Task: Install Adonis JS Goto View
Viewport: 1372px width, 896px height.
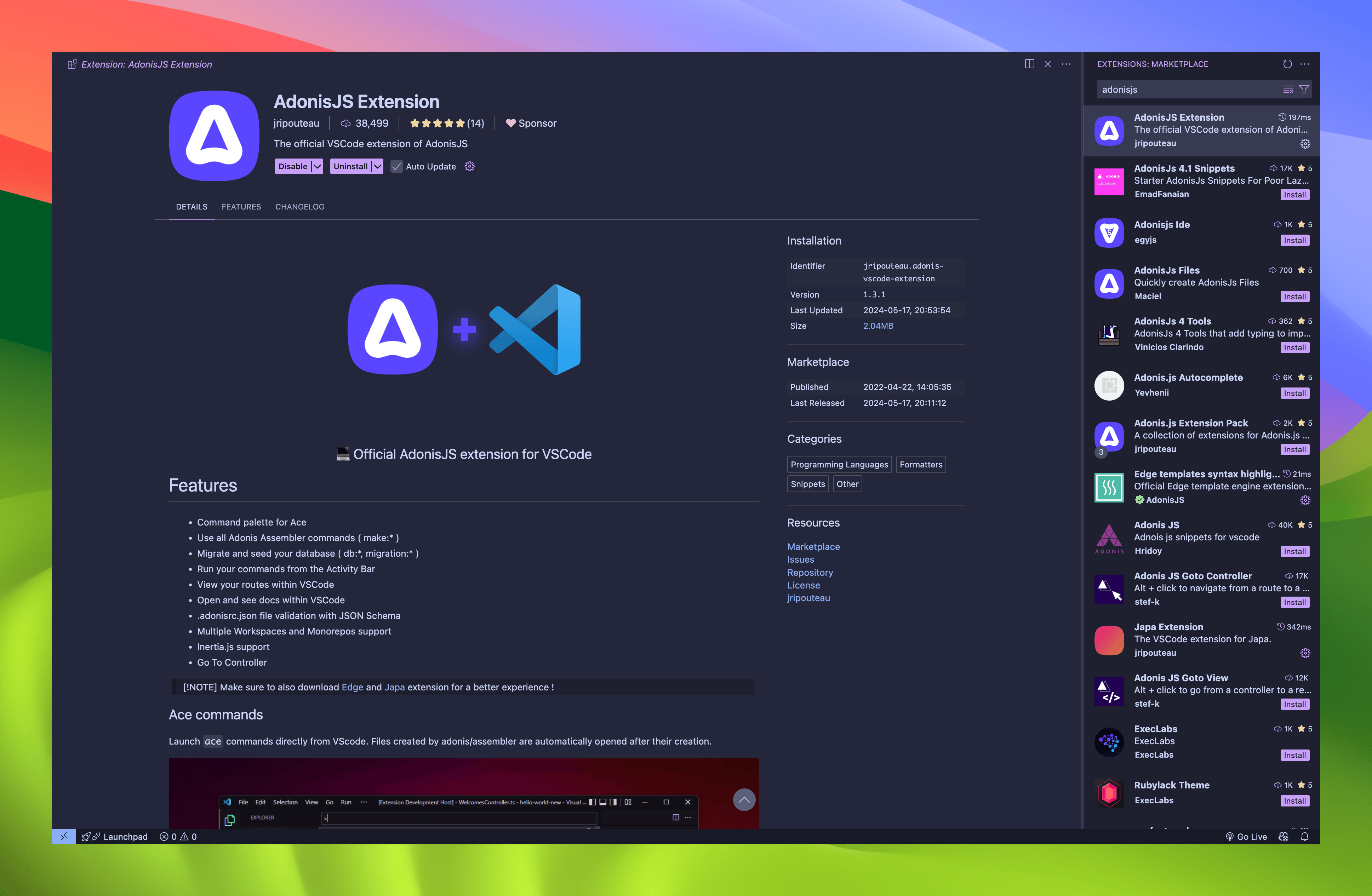Action: [x=1294, y=704]
